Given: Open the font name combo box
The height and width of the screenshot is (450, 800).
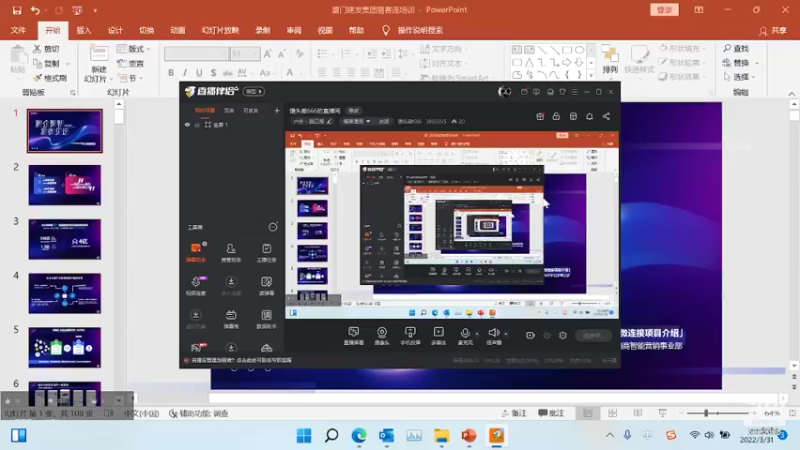Looking at the screenshot, I should (196, 54).
